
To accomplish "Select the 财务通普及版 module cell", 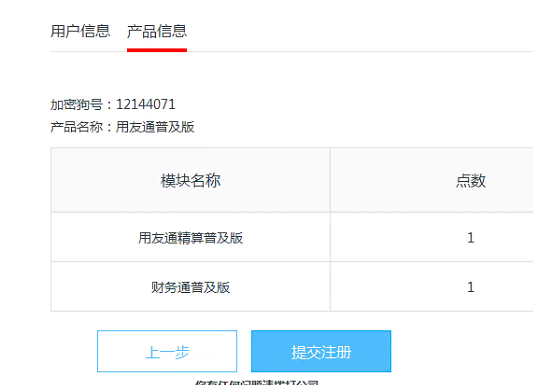I will (190, 287).
